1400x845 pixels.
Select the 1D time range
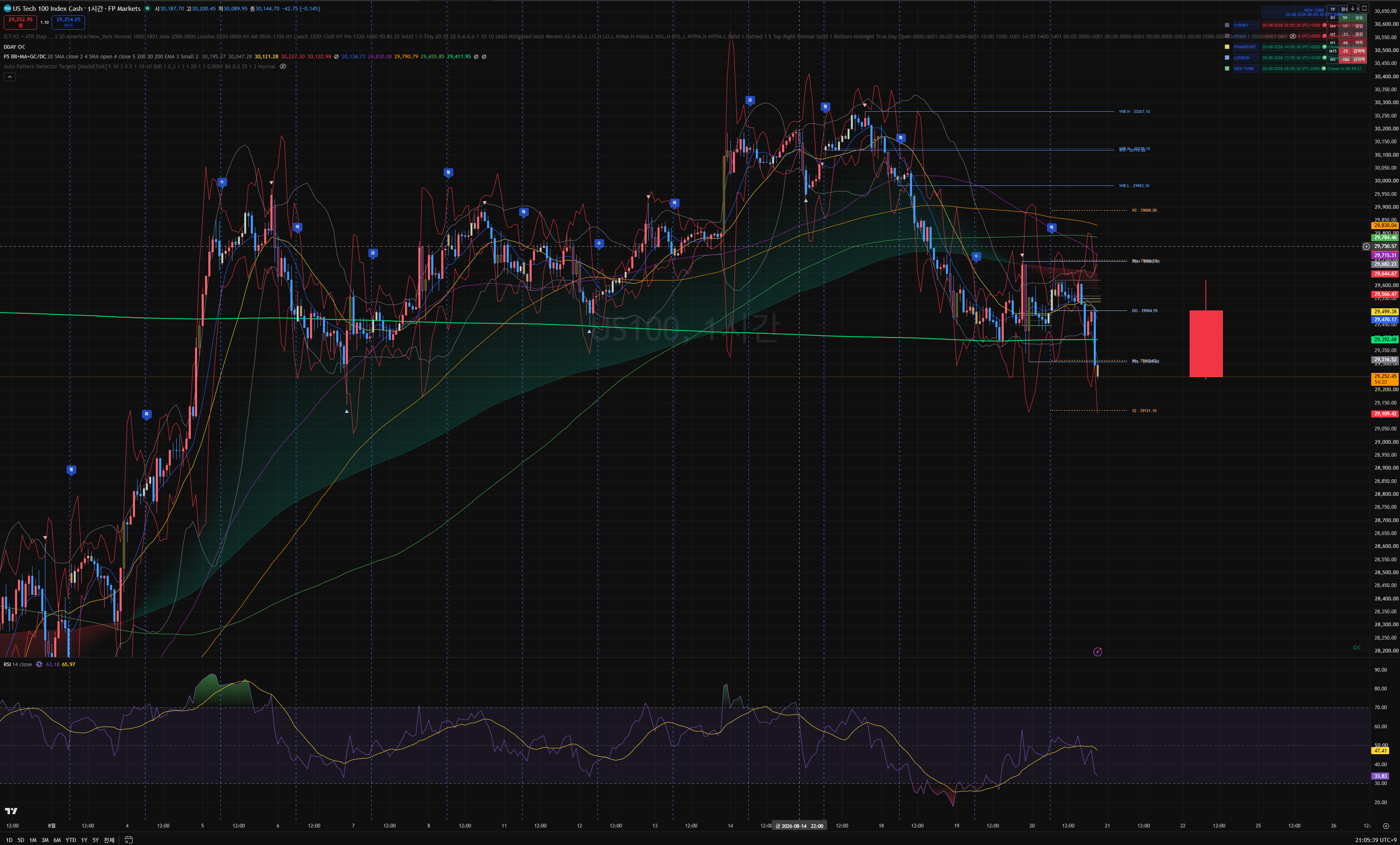tap(9, 840)
